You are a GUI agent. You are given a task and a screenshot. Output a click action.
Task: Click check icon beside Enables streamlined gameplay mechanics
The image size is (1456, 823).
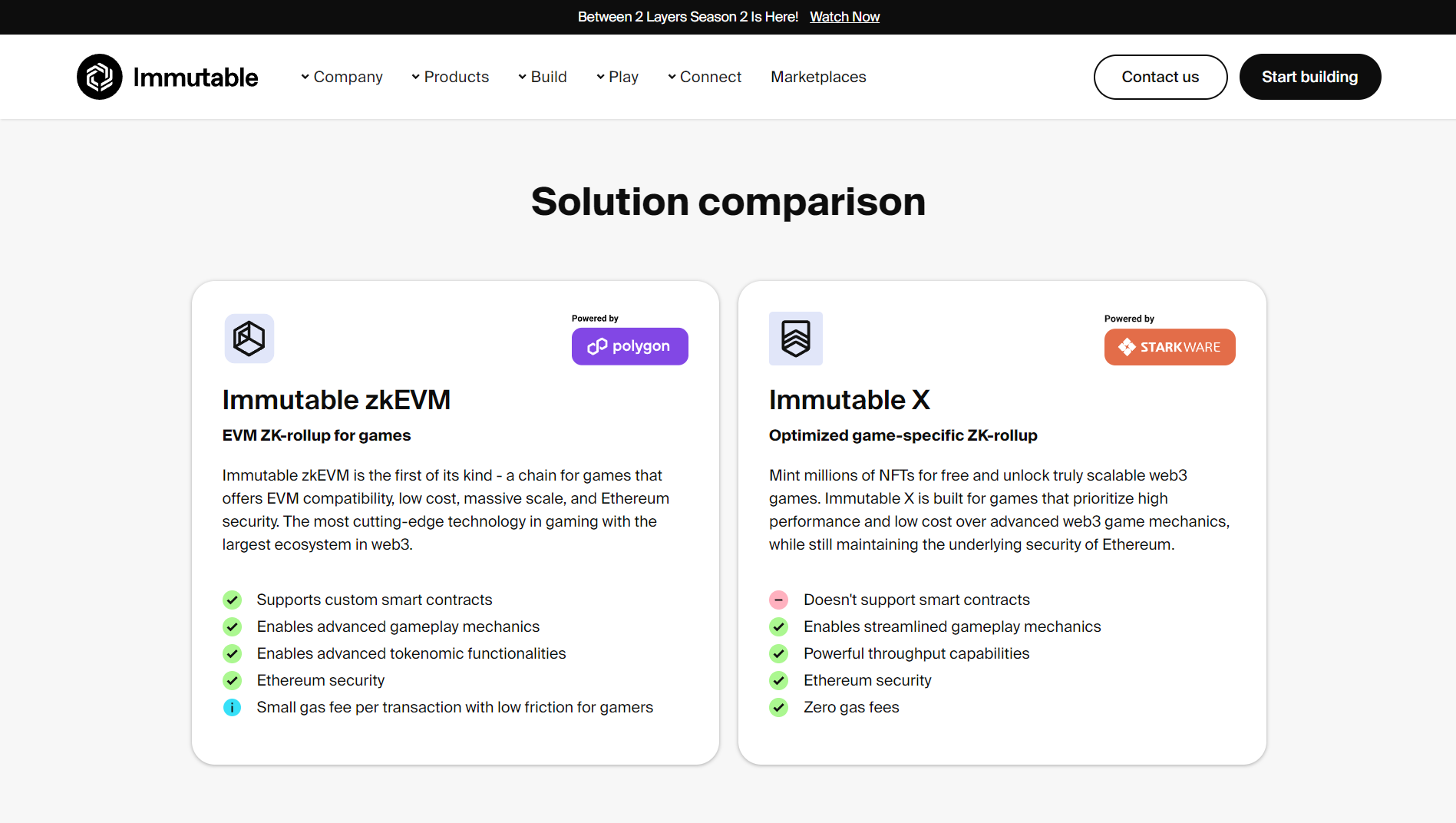click(x=778, y=626)
